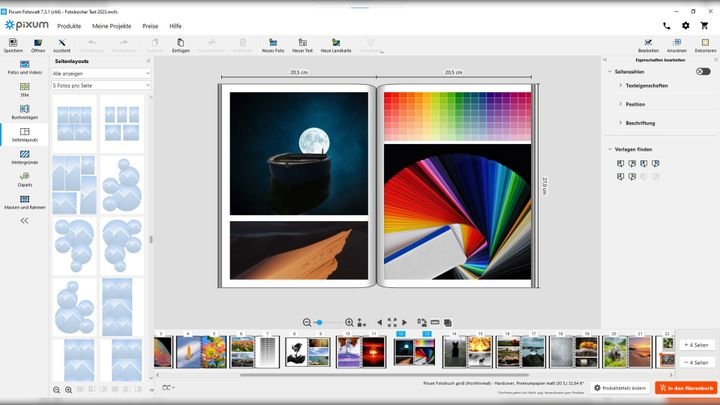Click the zoom slider handle
The width and height of the screenshot is (720, 405).
(x=318, y=322)
